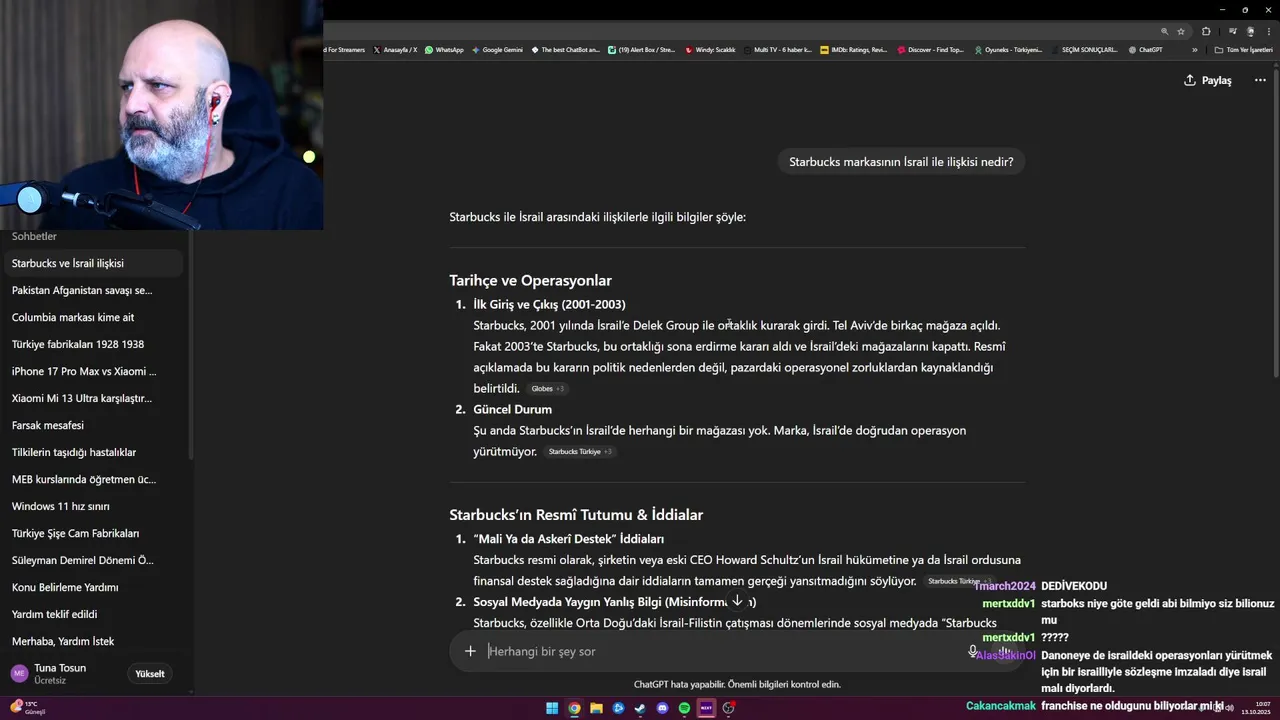This screenshot has width=1280, height=720.
Task: Open the Xiaomi Mi 13 Ultra karşılaştır chat
Action: coord(92,398)
